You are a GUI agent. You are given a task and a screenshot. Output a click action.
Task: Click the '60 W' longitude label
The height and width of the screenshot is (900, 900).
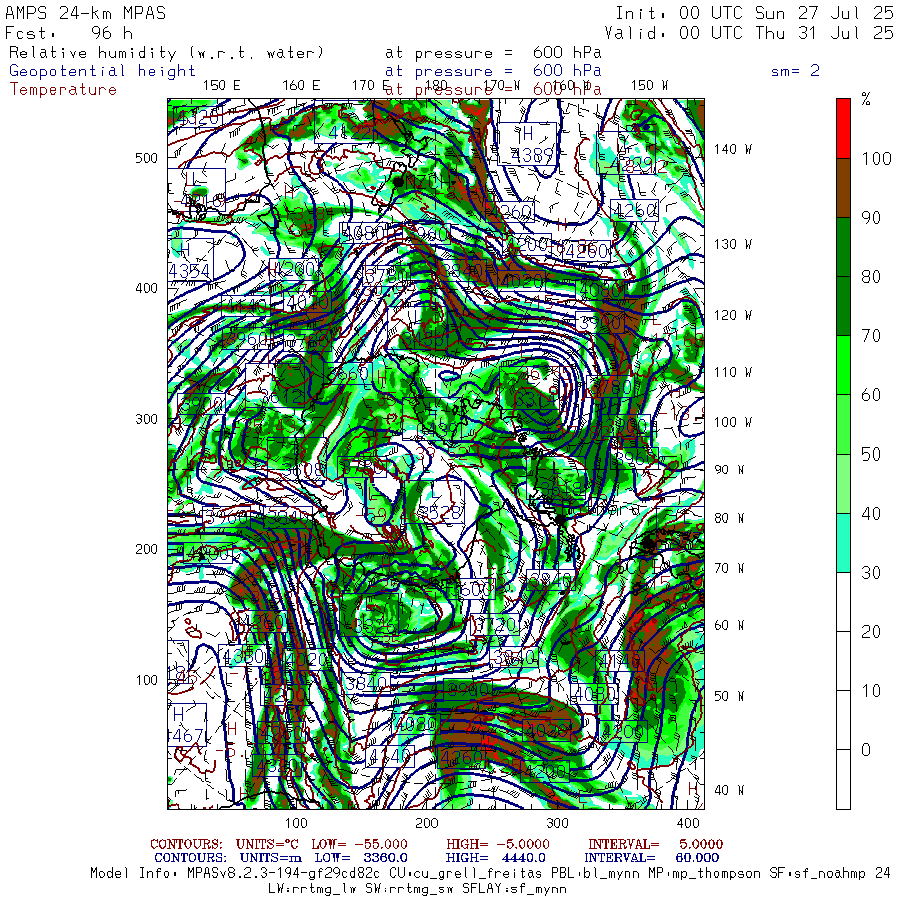pos(729,625)
